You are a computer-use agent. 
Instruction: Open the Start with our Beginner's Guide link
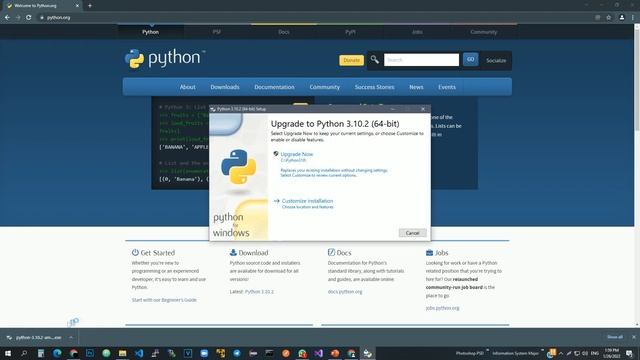point(164,300)
